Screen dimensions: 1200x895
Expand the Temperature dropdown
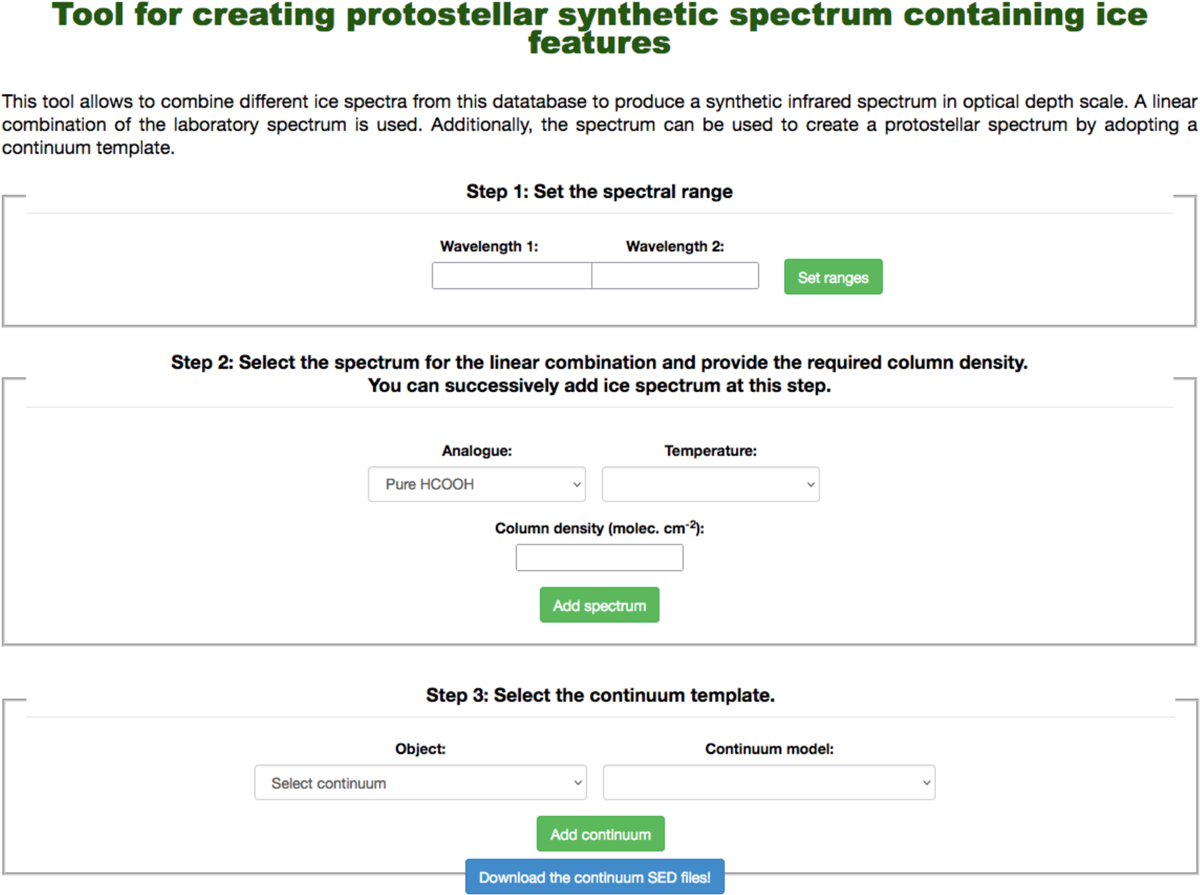710,485
